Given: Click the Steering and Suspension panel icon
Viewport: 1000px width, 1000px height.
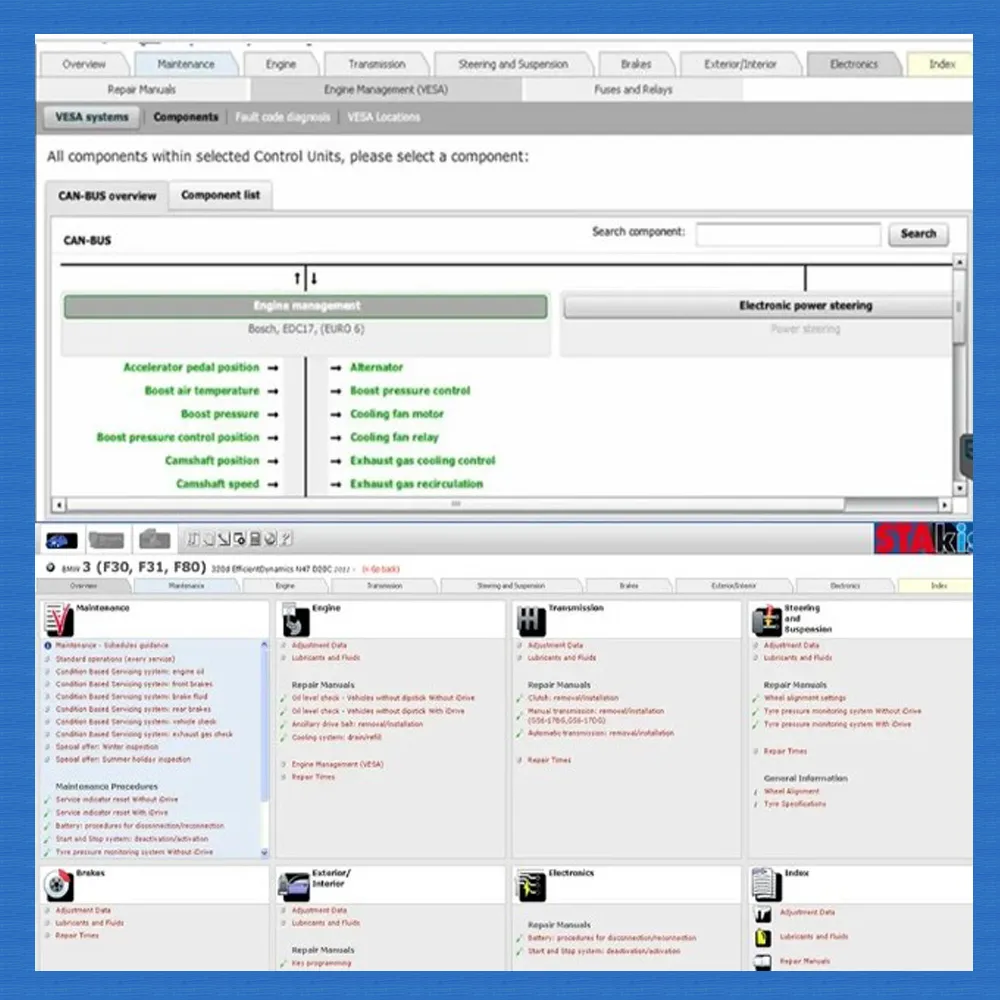Looking at the screenshot, I should pyautogui.click(x=767, y=620).
